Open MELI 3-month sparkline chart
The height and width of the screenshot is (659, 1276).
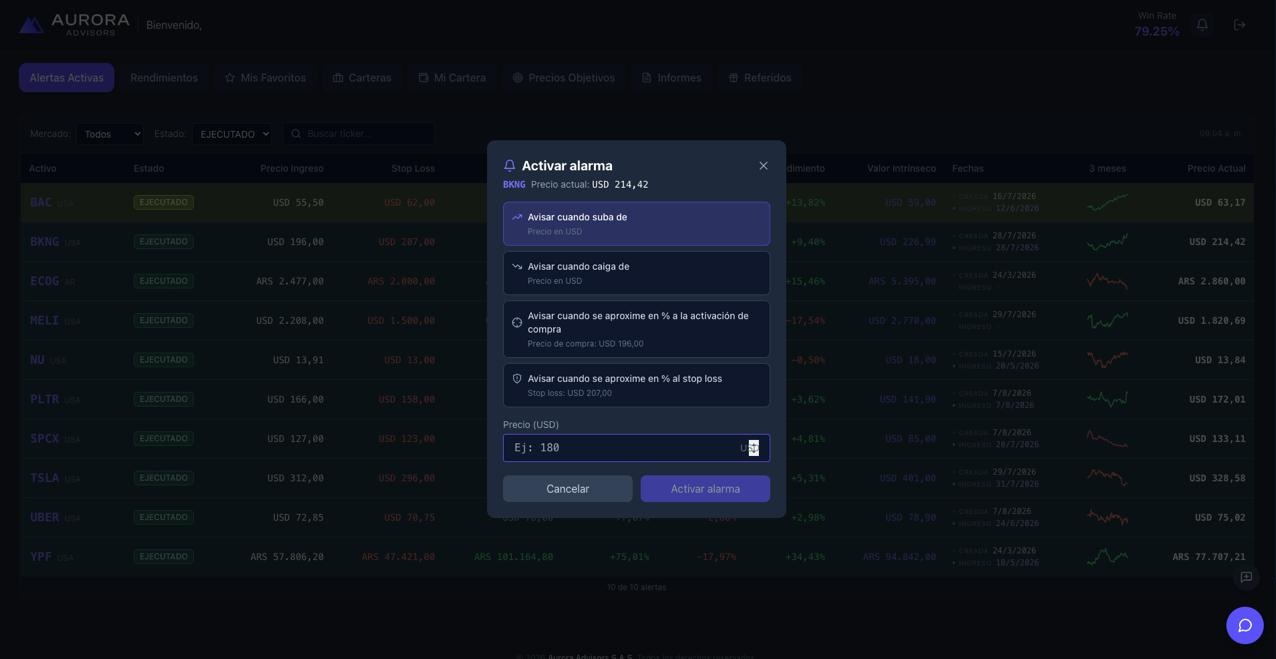coord(1107,321)
